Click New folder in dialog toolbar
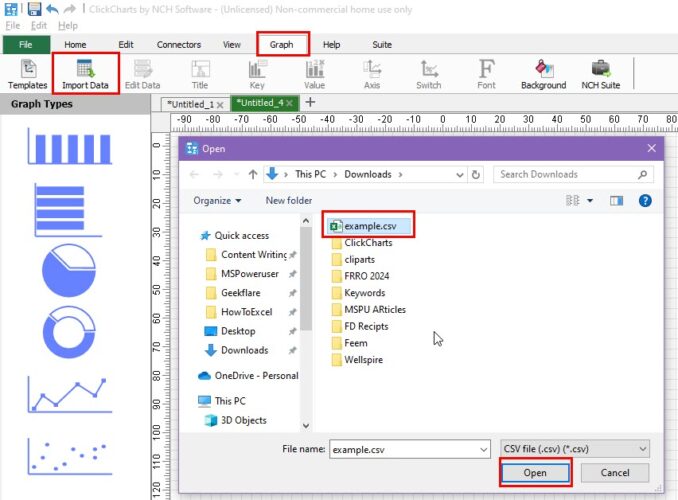Screen dimensions: 678x500 pos(289,201)
